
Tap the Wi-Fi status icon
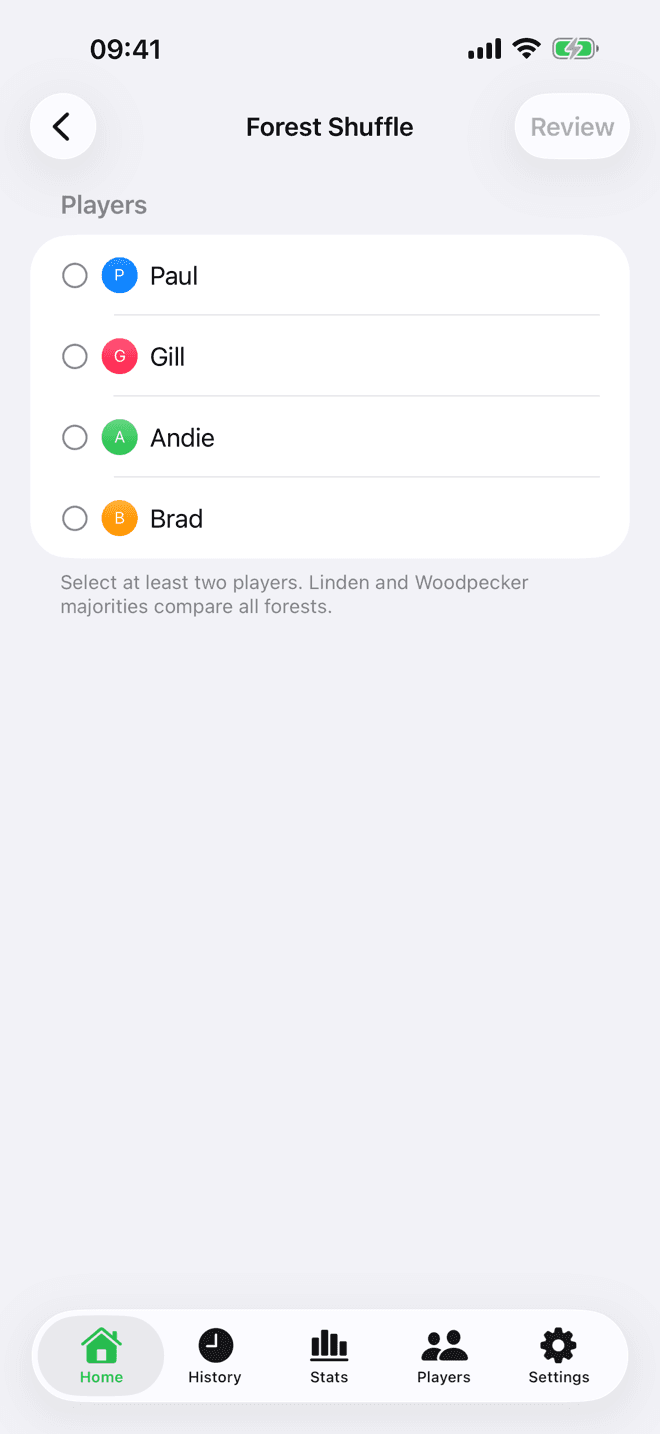click(526, 48)
